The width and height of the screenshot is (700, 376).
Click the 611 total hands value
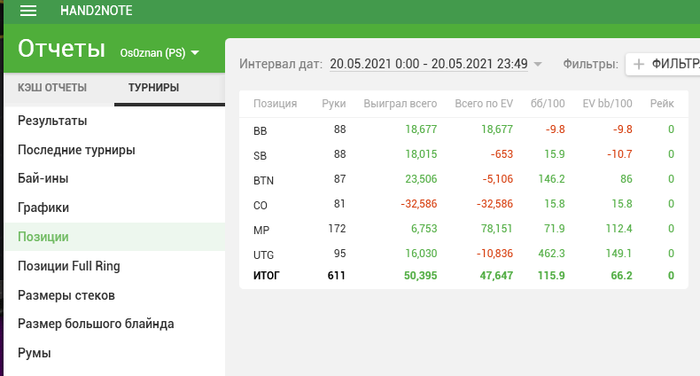pos(337,276)
